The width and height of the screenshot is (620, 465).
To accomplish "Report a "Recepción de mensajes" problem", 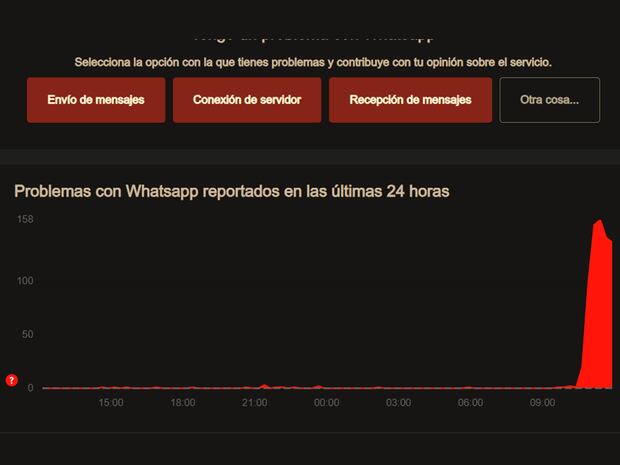I will (x=410, y=100).
